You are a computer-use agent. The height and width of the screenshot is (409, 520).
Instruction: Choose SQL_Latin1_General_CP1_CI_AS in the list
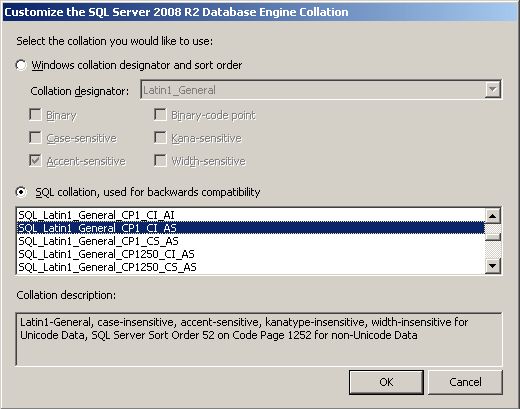click(251, 228)
